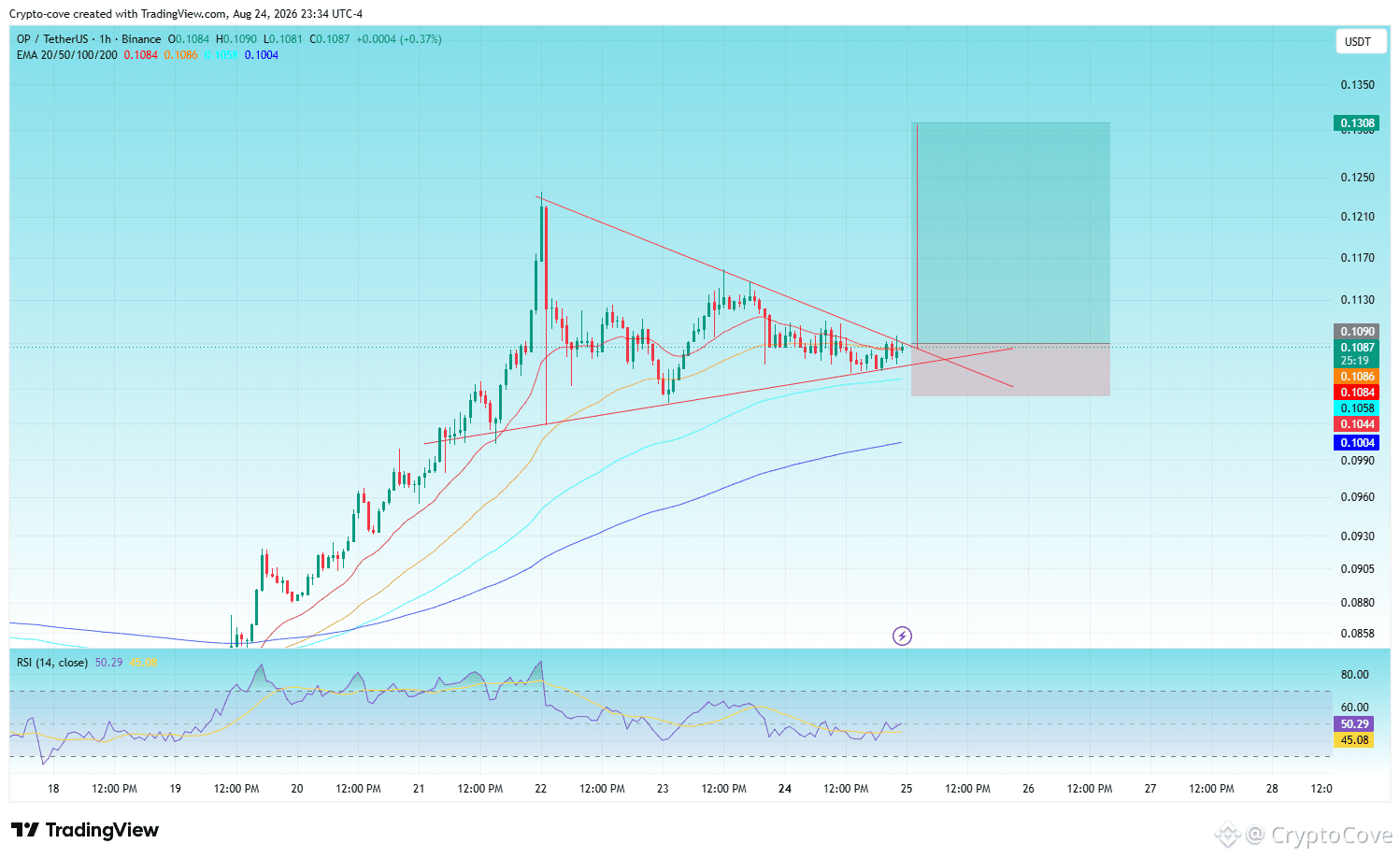Click the blue 0.1004 value in the EMA legend
This screenshot has height=858, width=1400.
262,55
